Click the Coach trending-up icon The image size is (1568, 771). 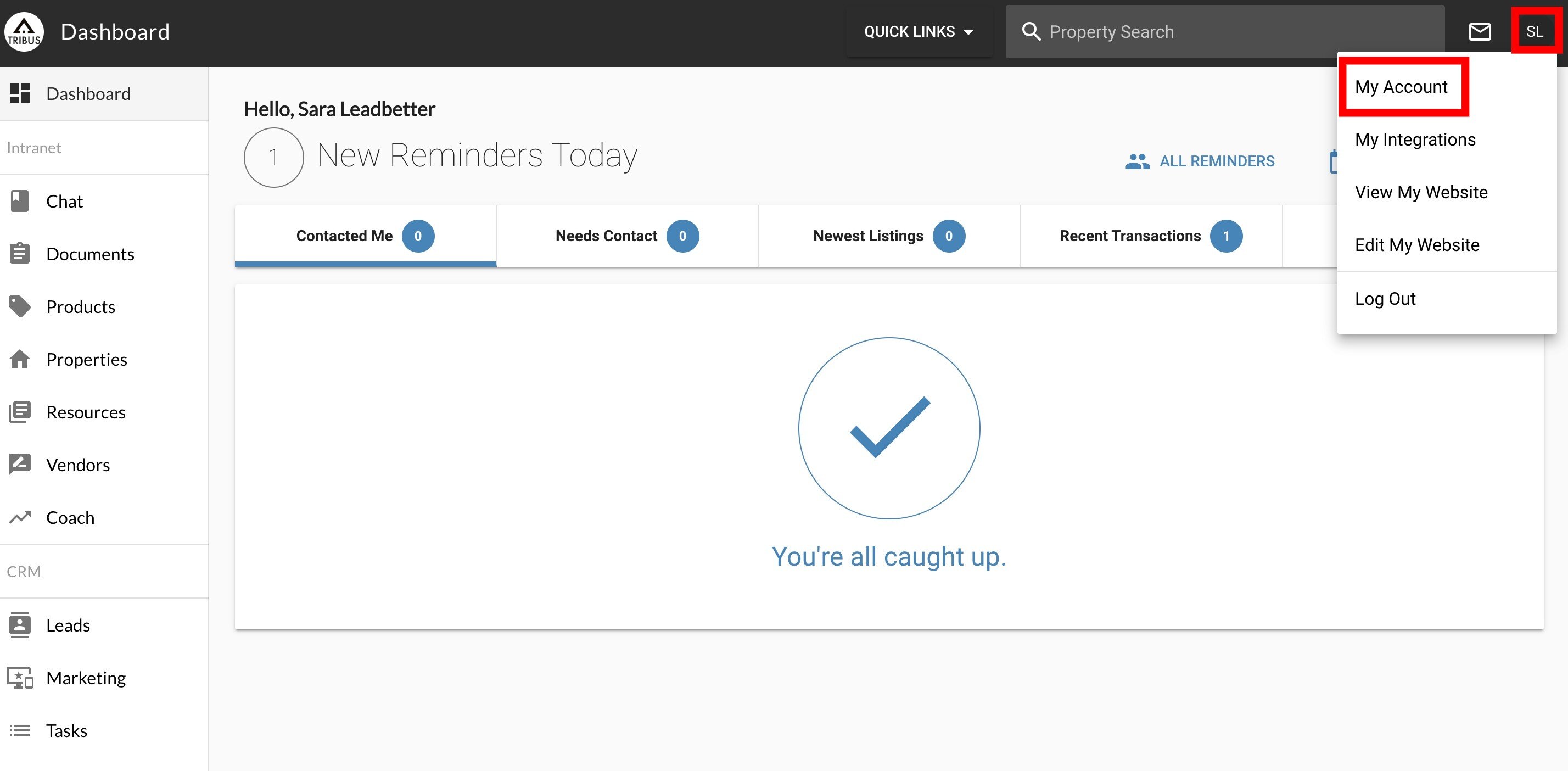(x=19, y=517)
